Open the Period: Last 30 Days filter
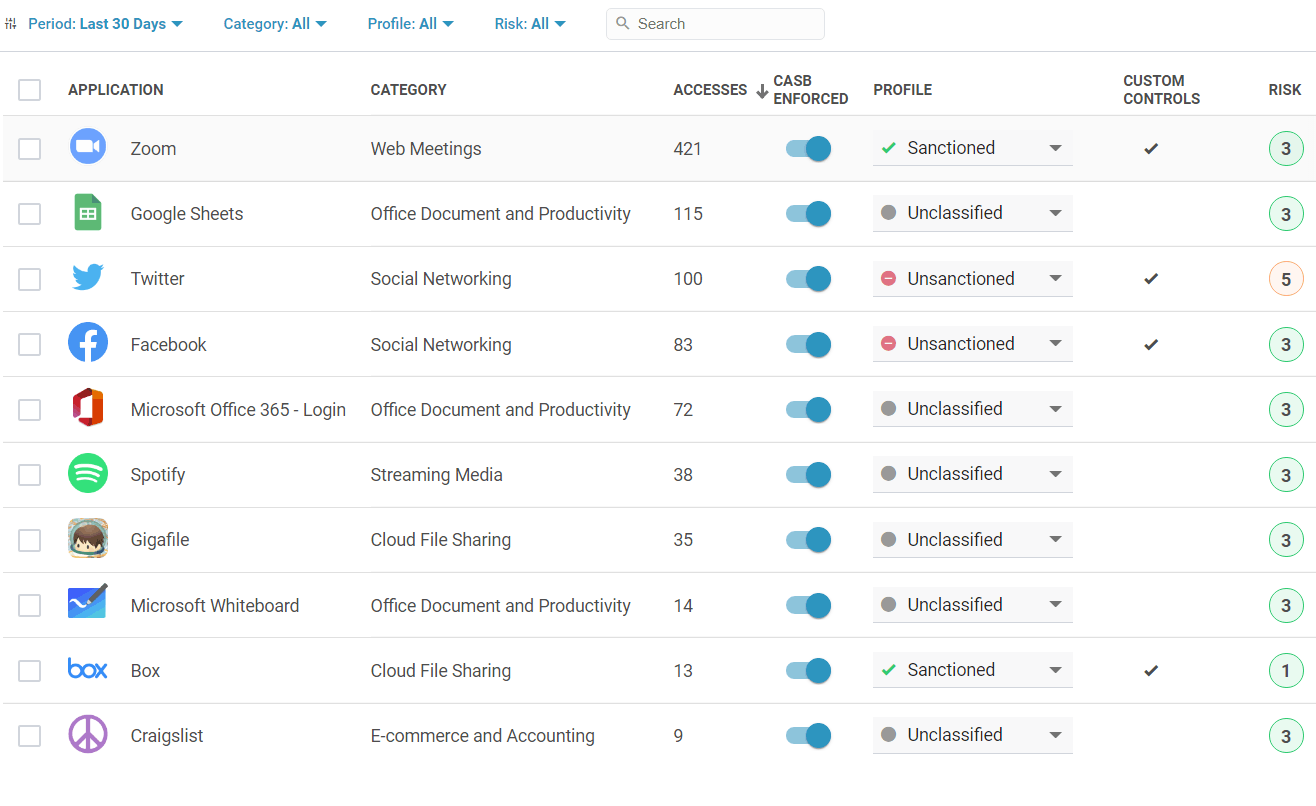The height and width of the screenshot is (806, 1316). [105, 24]
